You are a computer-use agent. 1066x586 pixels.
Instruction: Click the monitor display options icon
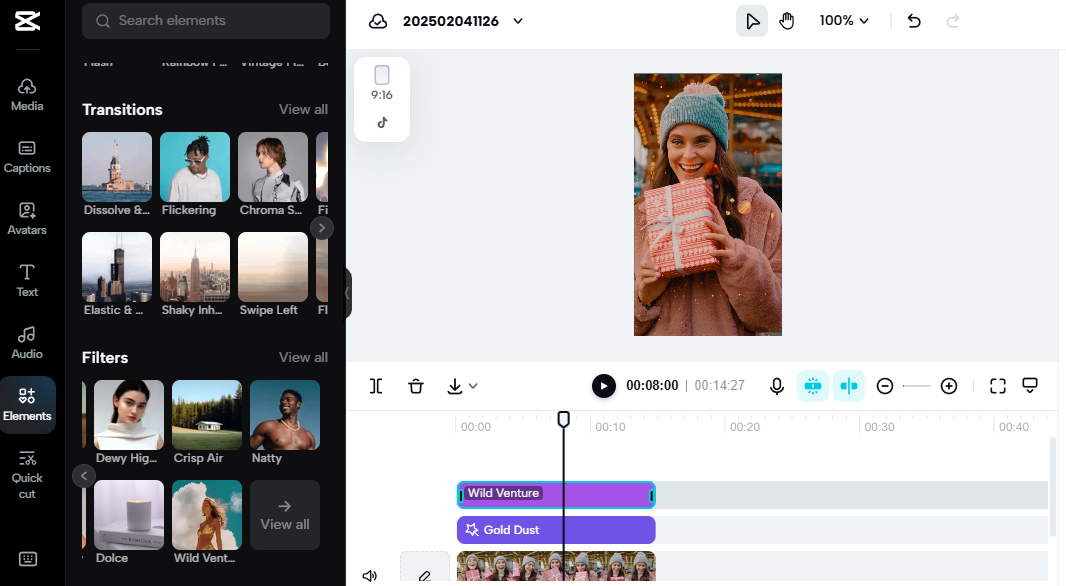(x=1030, y=386)
